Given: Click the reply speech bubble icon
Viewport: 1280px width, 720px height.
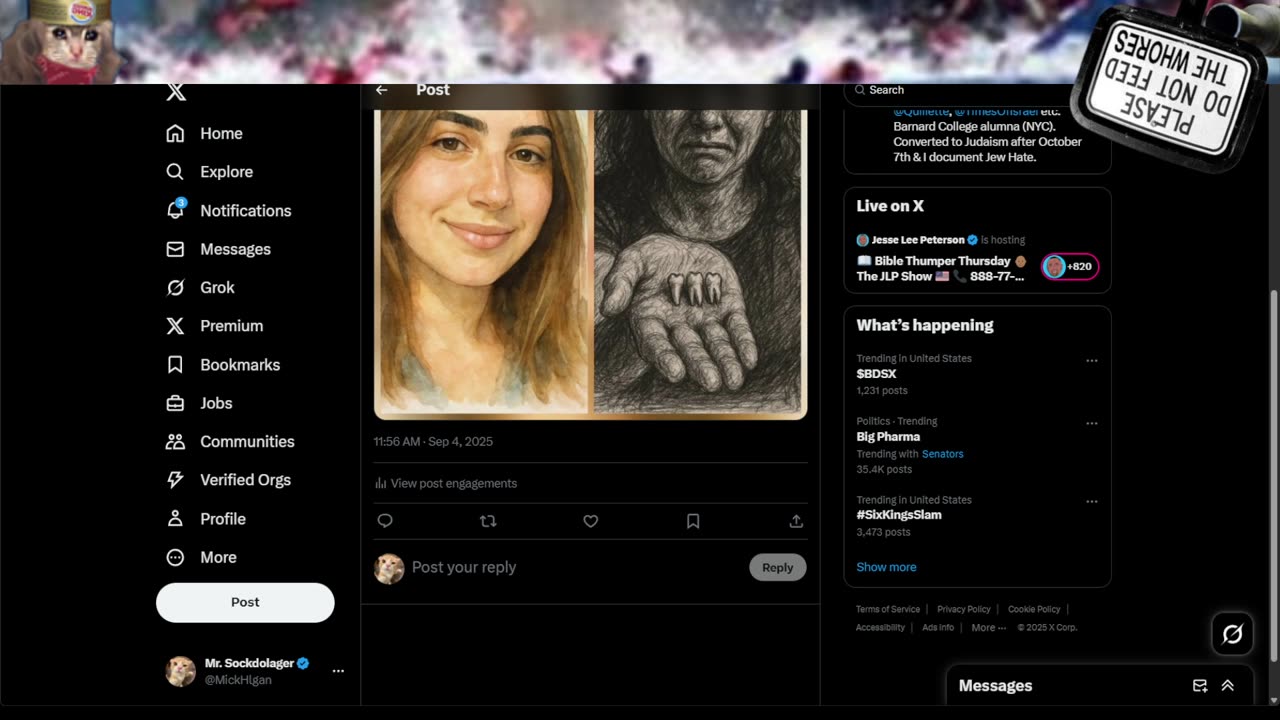Looking at the screenshot, I should (x=385, y=521).
